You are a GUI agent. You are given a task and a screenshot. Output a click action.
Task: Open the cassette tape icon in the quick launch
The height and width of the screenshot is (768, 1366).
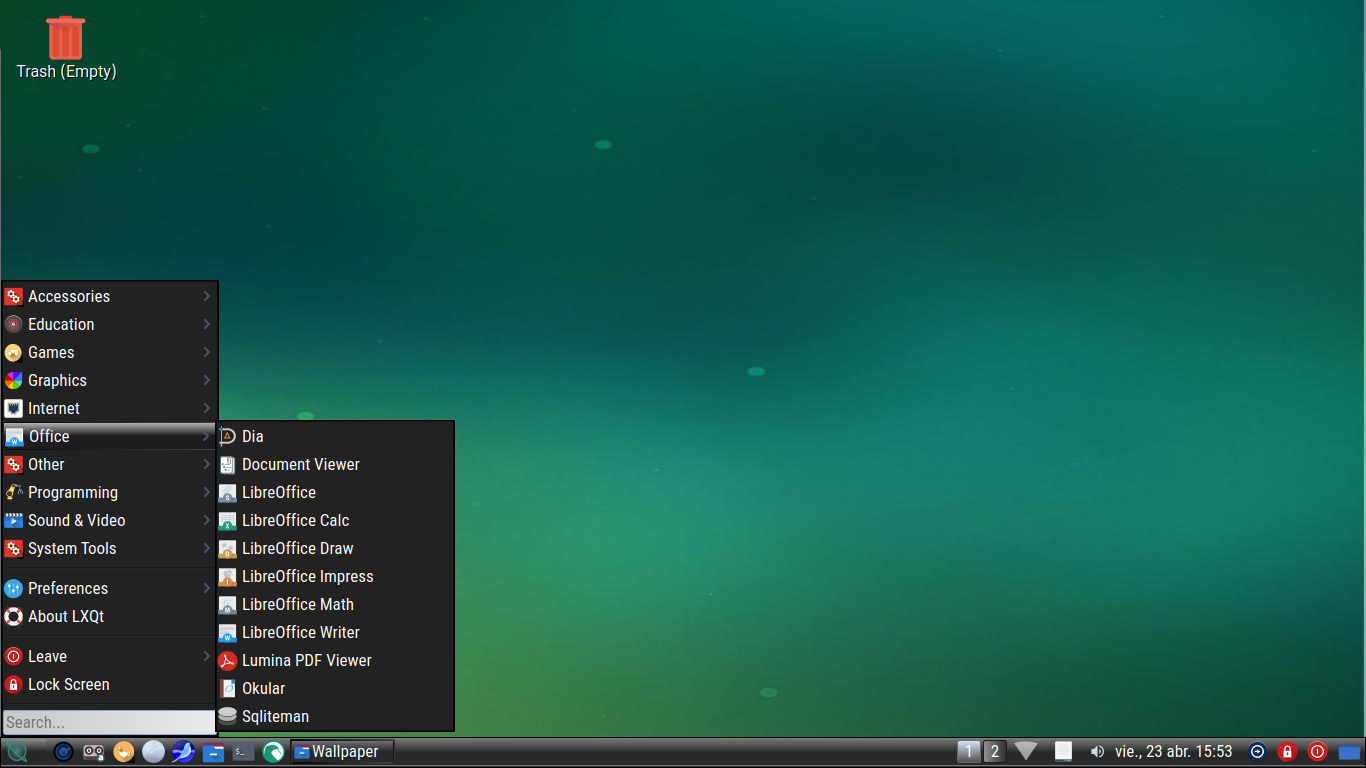click(93, 752)
